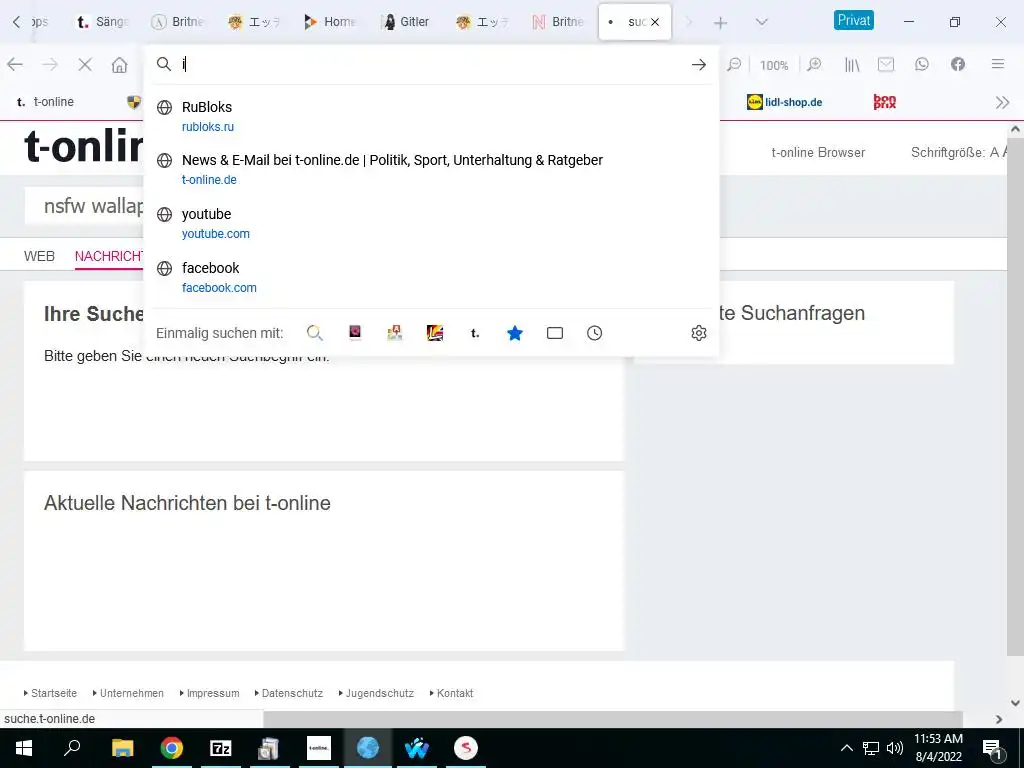Open the library bookshelf icon in the toolbar
Viewport: 1024px width, 768px height.
pyautogui.click(x=852, y=64)
